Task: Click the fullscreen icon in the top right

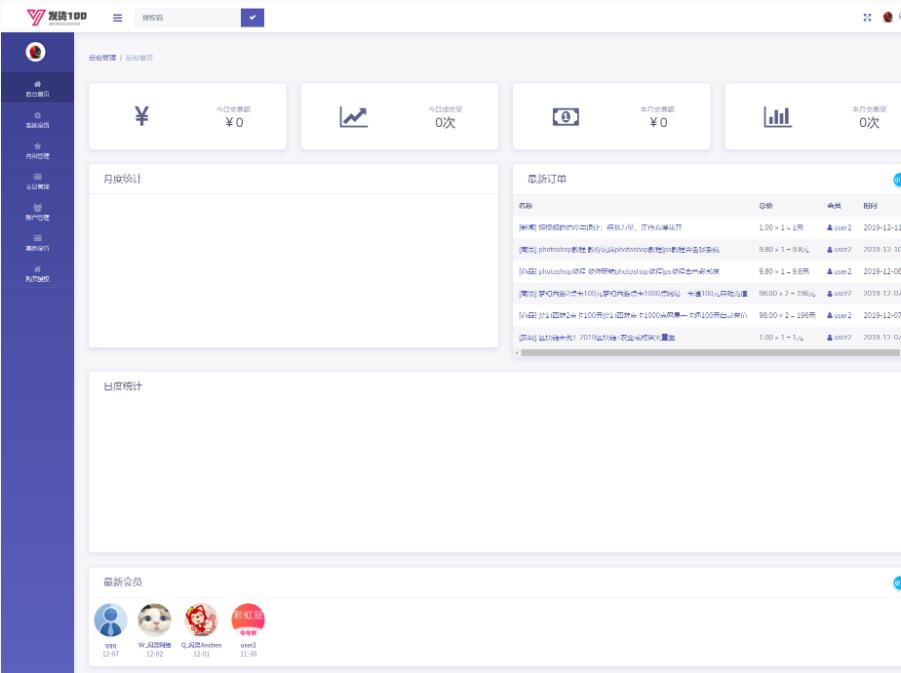Action: [867, 18]
